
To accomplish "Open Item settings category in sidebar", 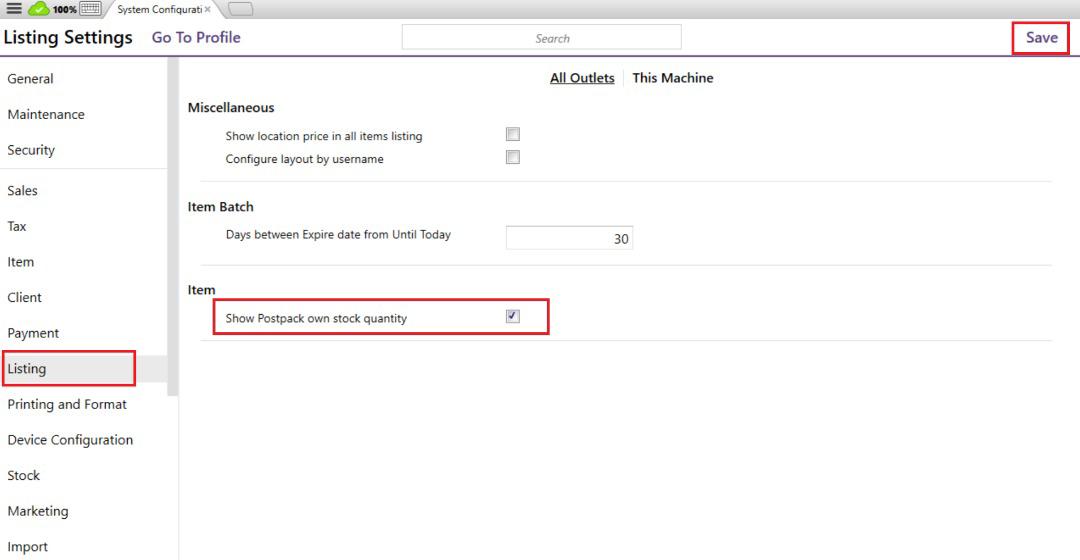I will coord(21,262).
